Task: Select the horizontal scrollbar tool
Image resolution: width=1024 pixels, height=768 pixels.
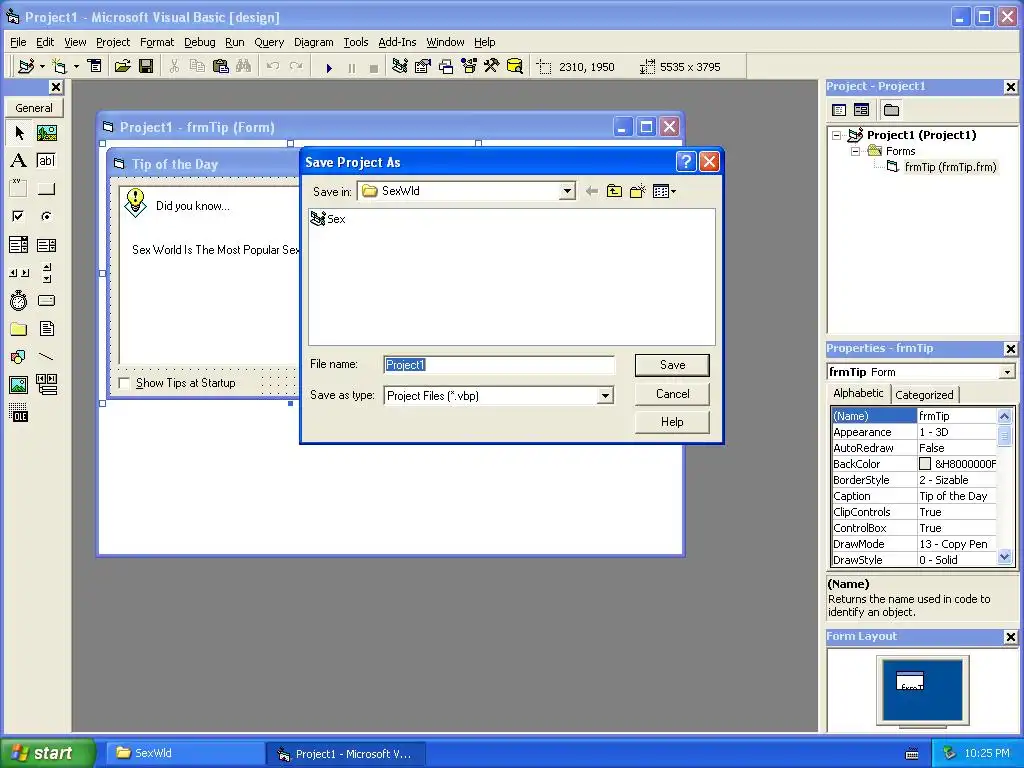Action: pos(19,273)
